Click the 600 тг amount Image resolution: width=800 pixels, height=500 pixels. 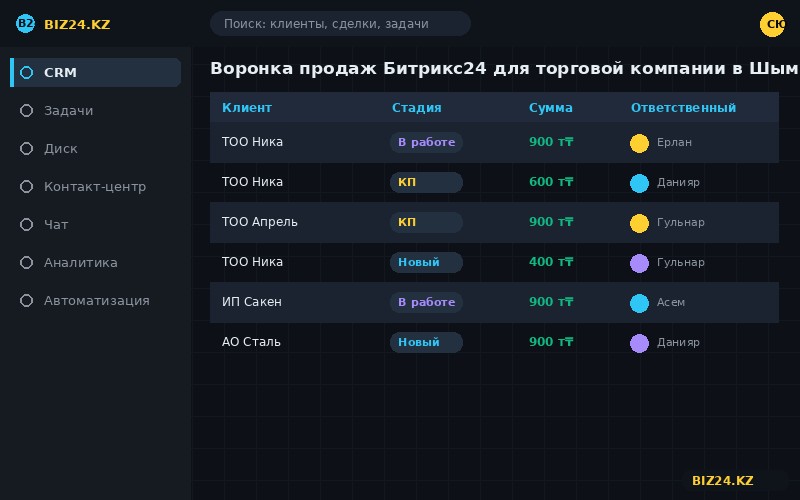[551, 182]
